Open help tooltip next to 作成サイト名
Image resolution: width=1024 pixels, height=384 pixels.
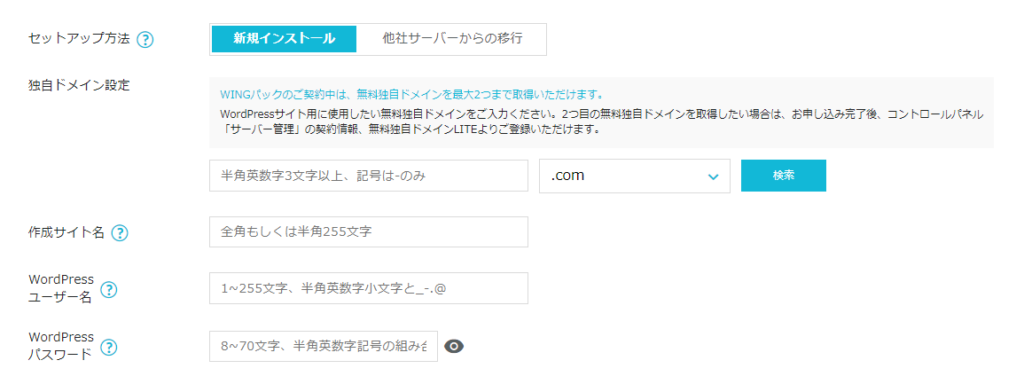pyautogui.click(x=120, y=232)
